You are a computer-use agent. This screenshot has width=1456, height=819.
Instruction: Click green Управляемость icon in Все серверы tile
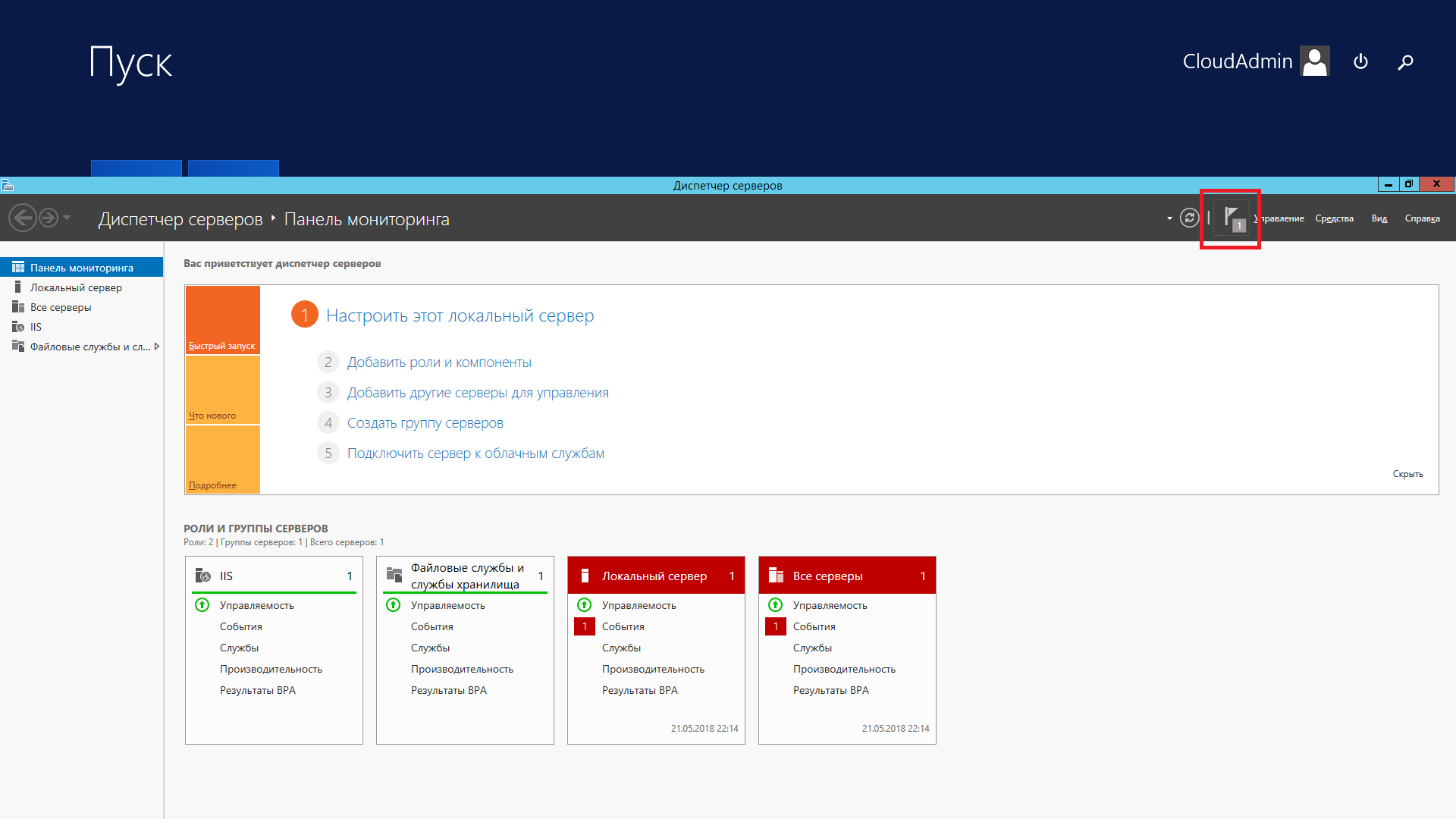point(776,605)
